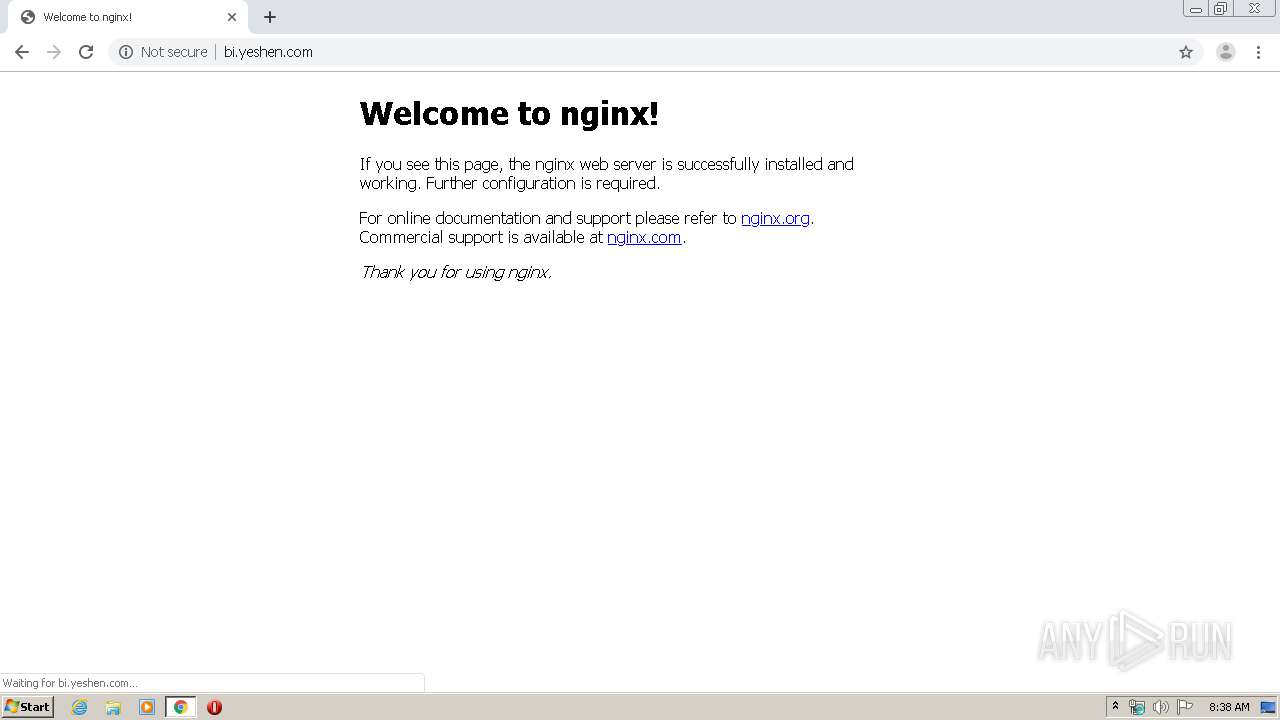
Task: Open the Chrome three-dot menu
Action: click(x=1258, y=52)
